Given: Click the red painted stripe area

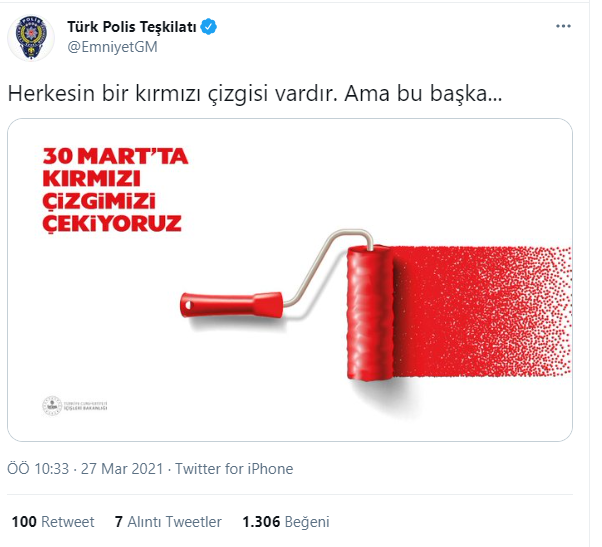Looking at the screenshot, I should pos(482,311).
